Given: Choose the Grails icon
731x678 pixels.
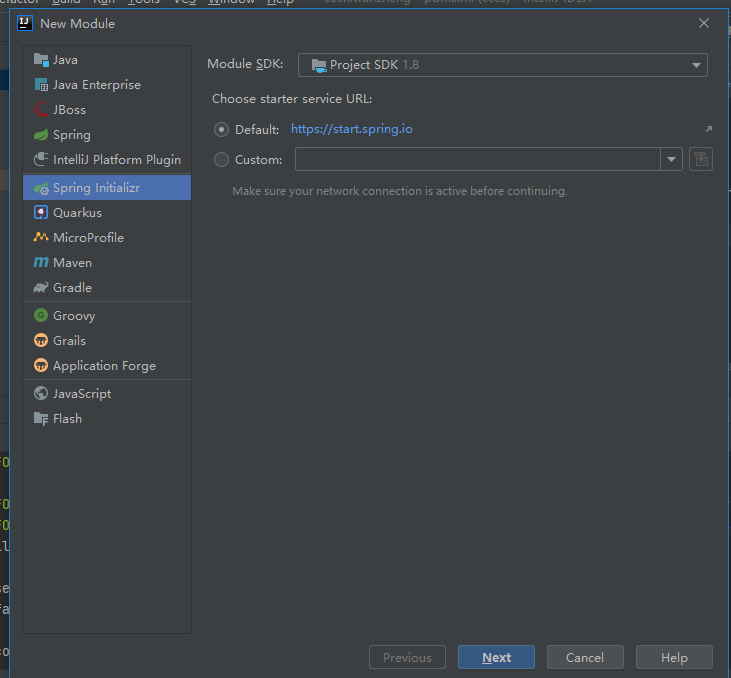Looking at the screenshot, I should [41, 340].
